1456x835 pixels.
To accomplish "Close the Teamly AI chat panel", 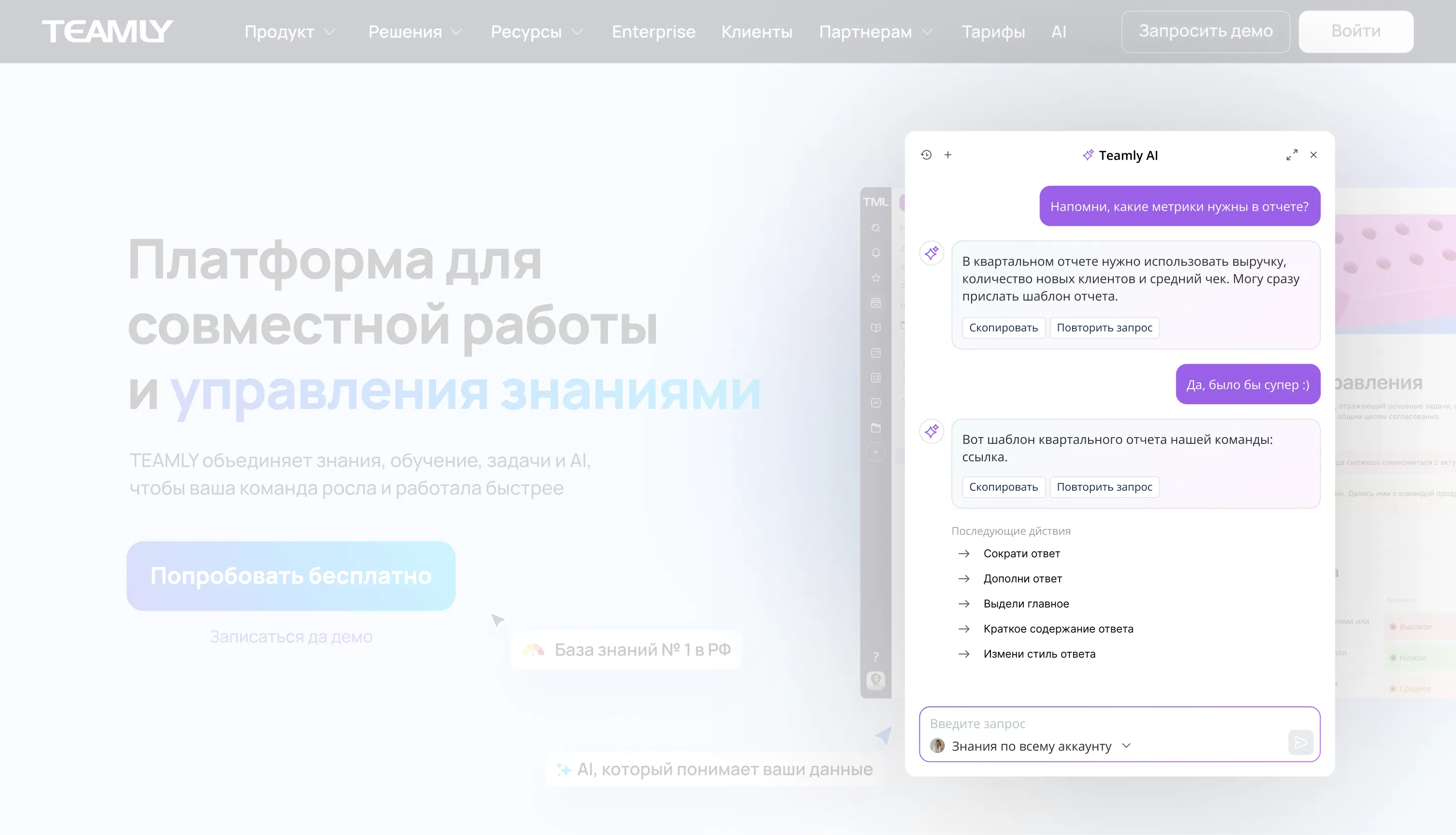I will point(1313,155).
